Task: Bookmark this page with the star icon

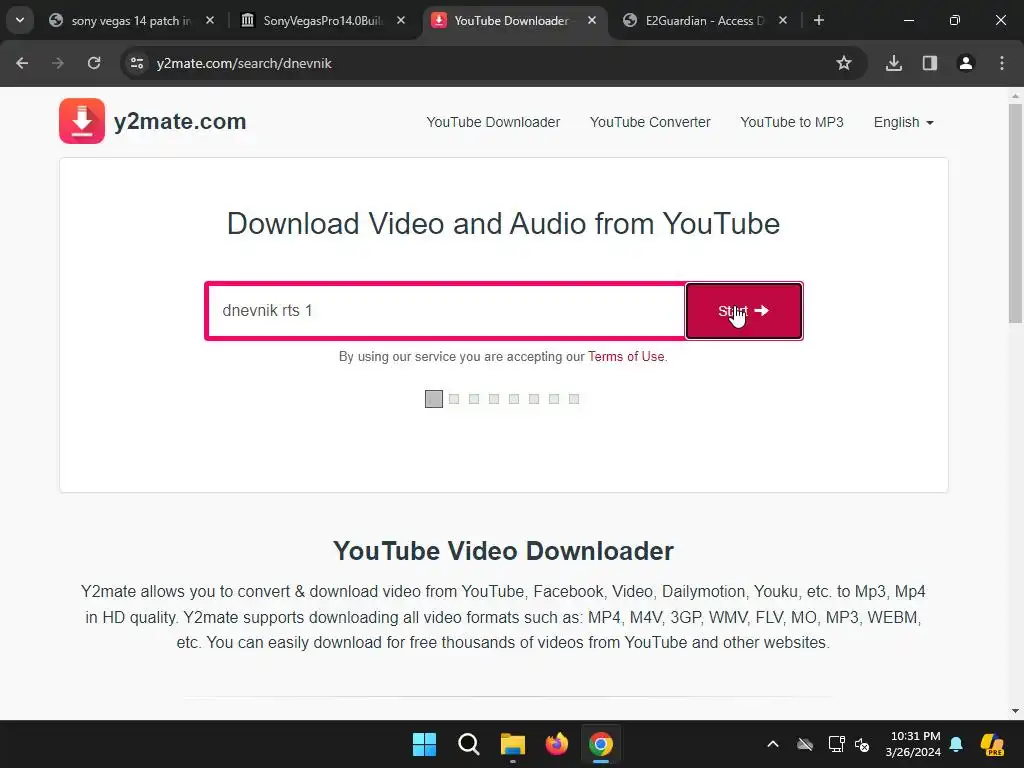Action: (844, 63)
